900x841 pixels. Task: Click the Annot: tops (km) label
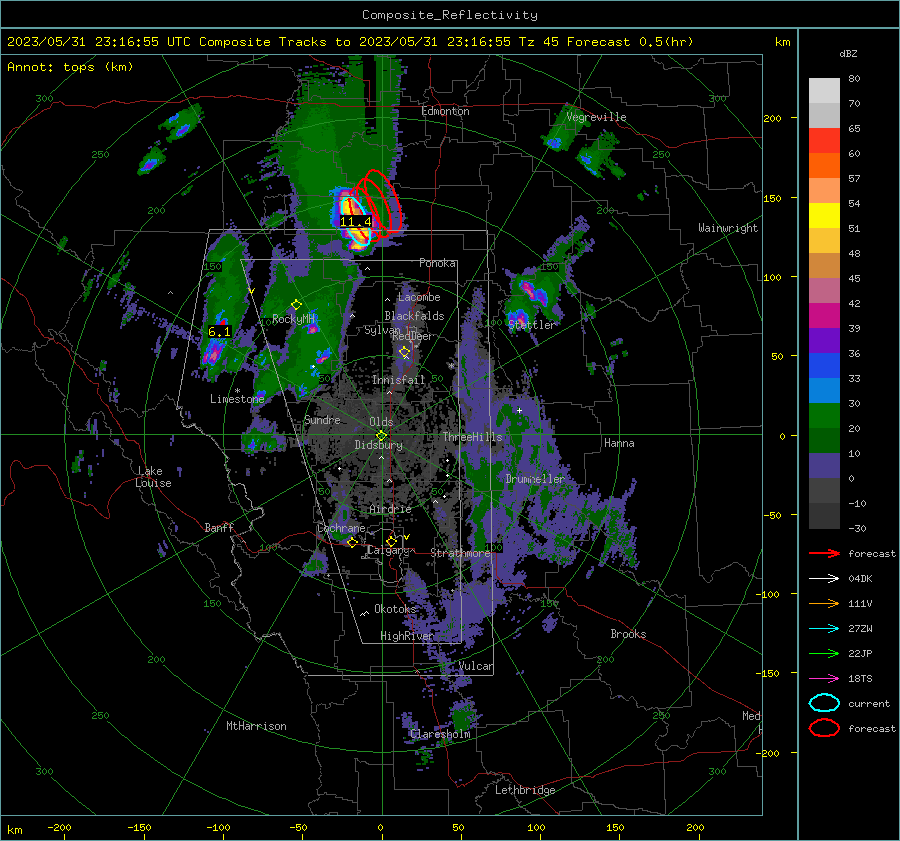click(70, 67)
